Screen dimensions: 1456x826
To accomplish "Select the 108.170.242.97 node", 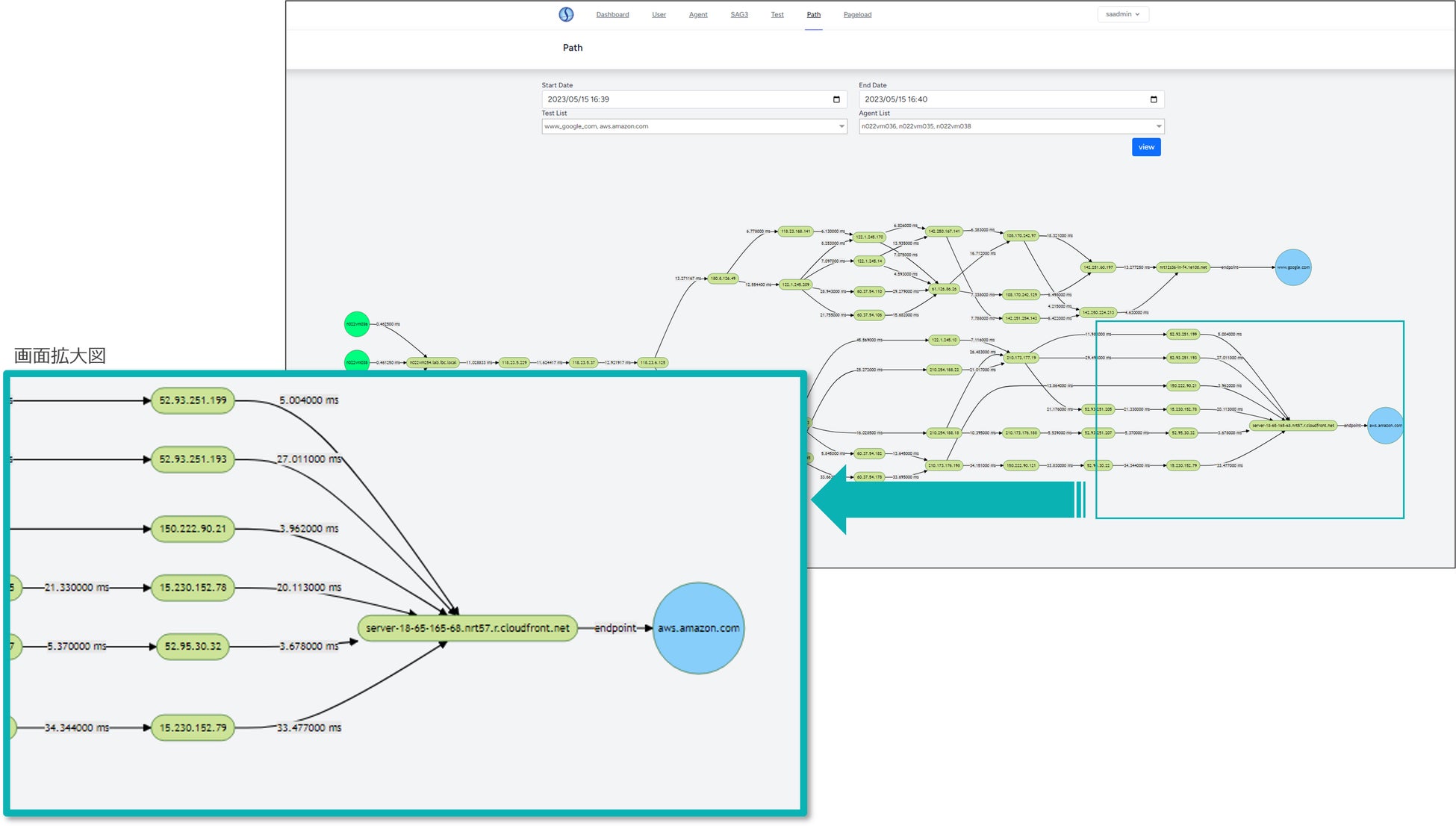I will coord(1021,236).
